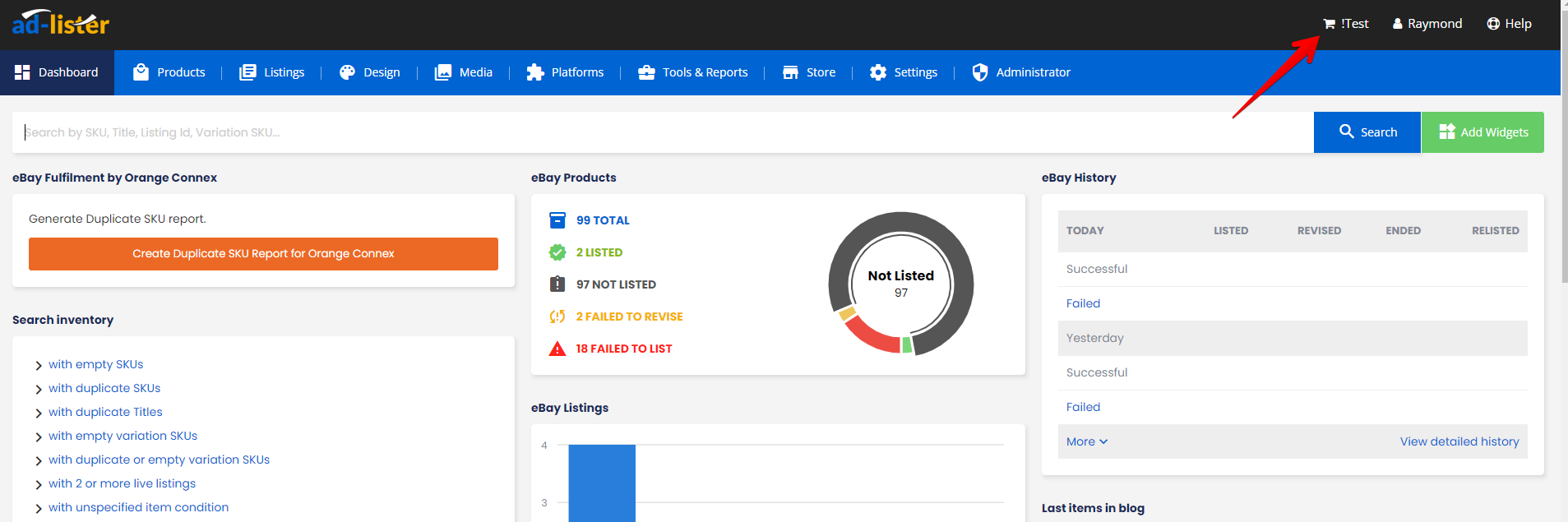Open the Failed link under Yesterday
The image size is (1568, 522).
(x=1083, y=407)
